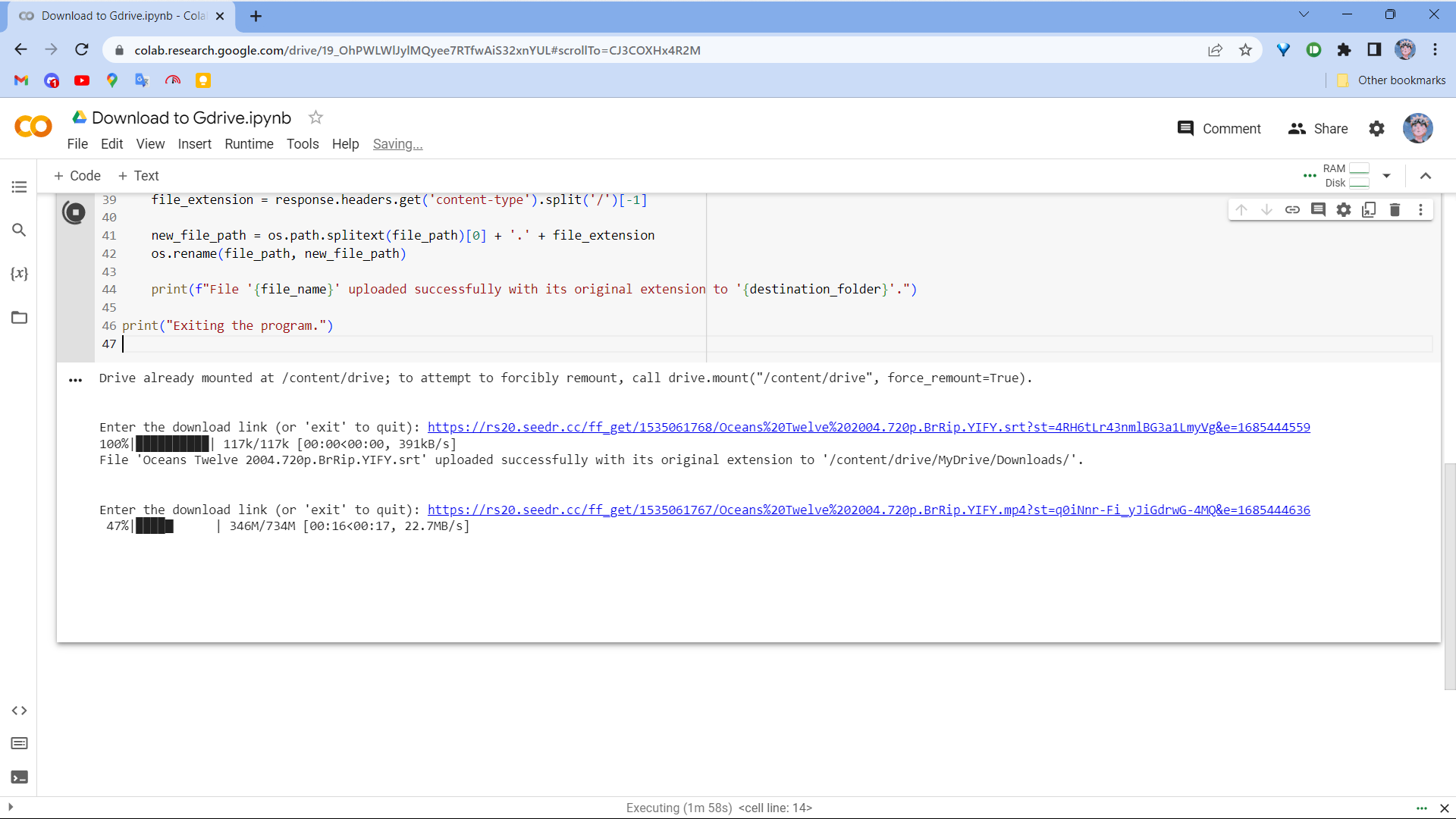This screenshot has height=819, width=1456.
Task: Add a new code cell
Action: click(x=76, y=175)
